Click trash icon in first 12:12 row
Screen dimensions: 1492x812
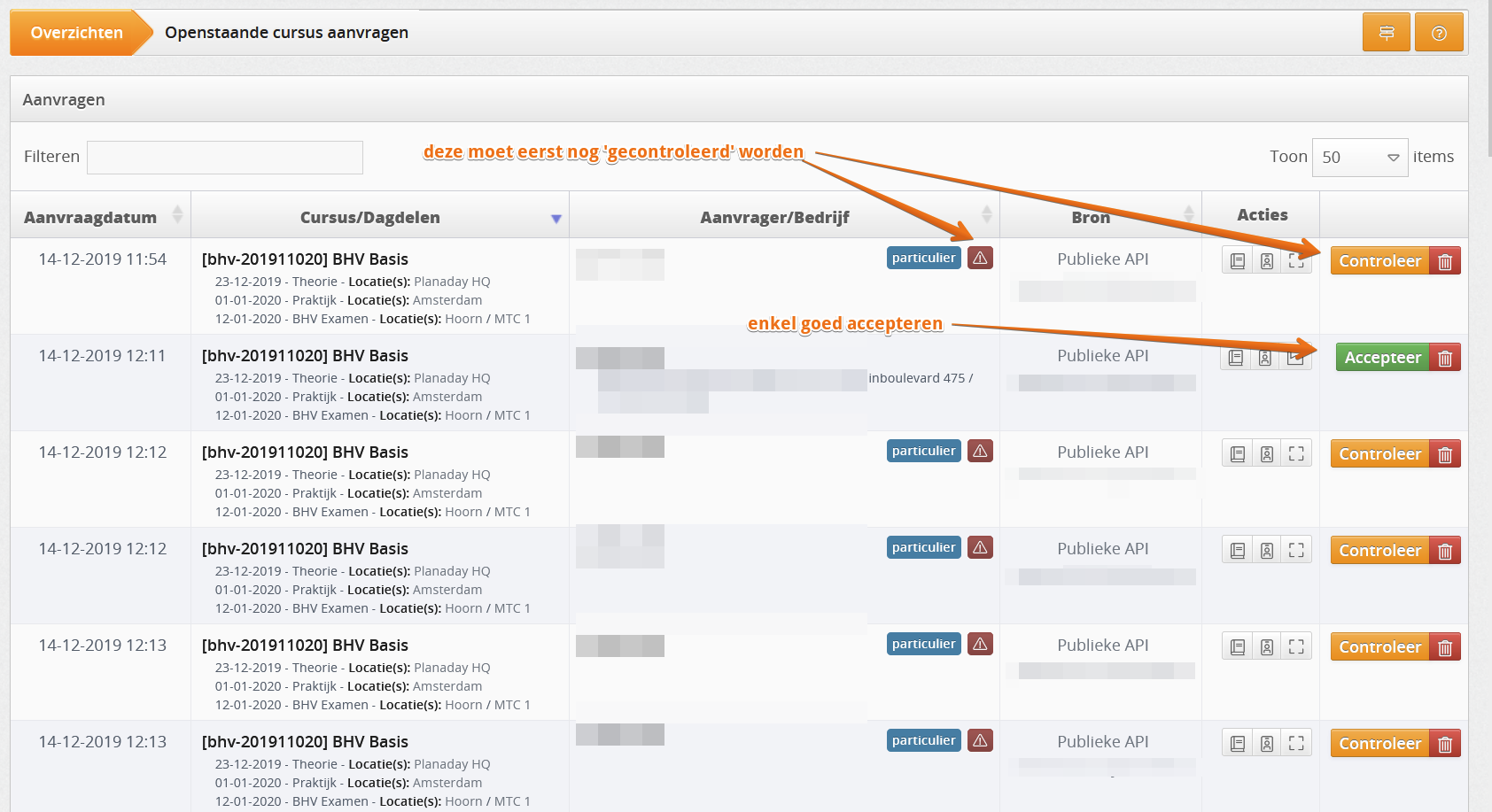pyautogui.click(x=1445, y=454)
